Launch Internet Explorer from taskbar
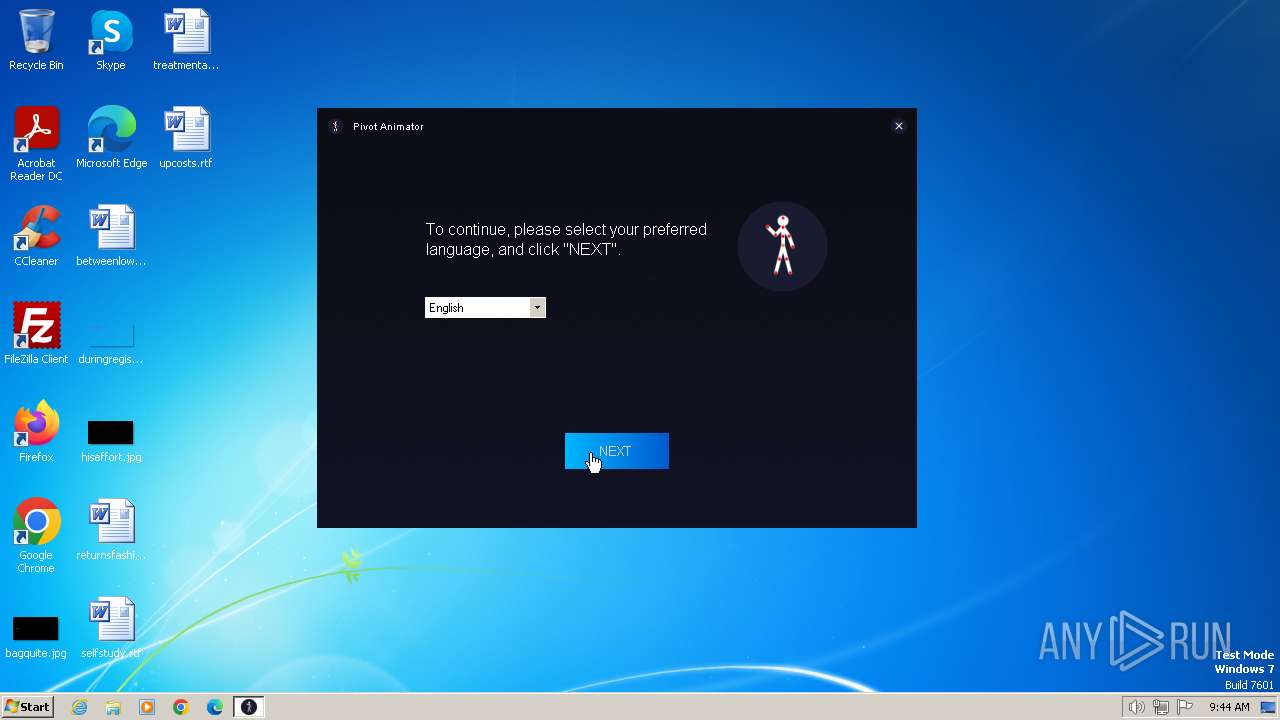The image size is (1280, 720). [80, 707]
